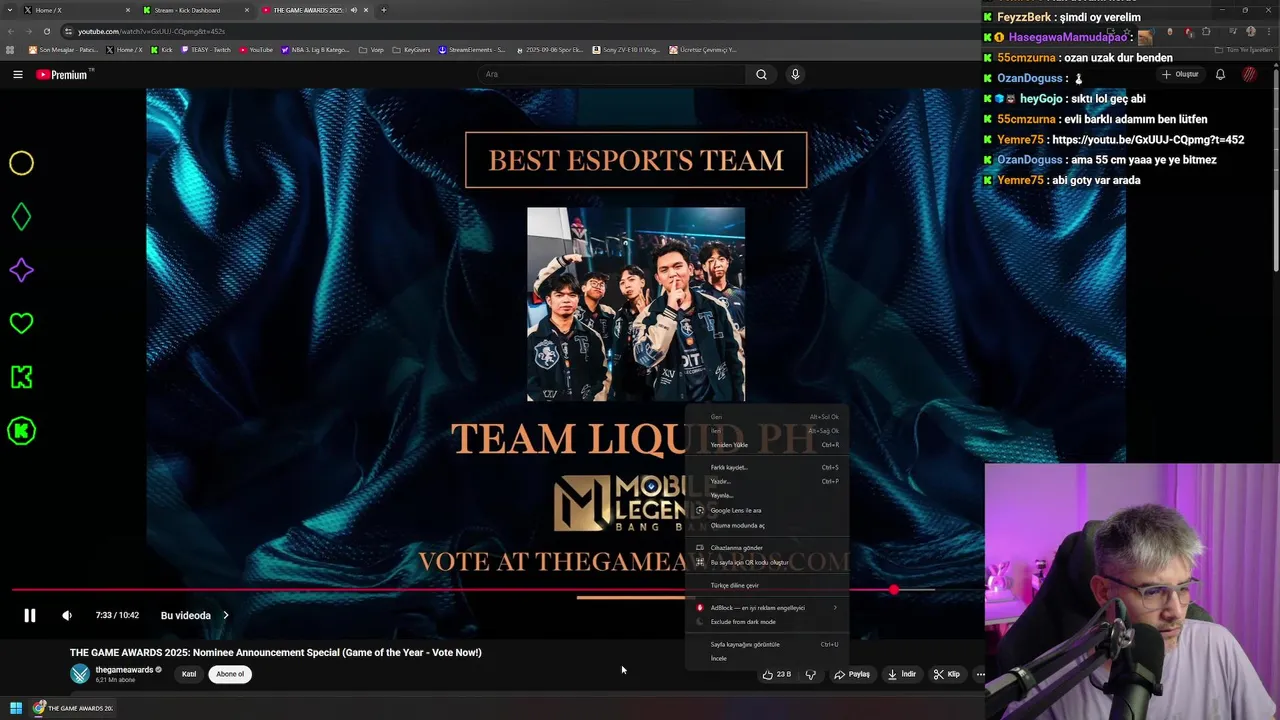1280x720 pixels.
Task: Mute the video with the speaker icon
Action: [x=67, y=615]
